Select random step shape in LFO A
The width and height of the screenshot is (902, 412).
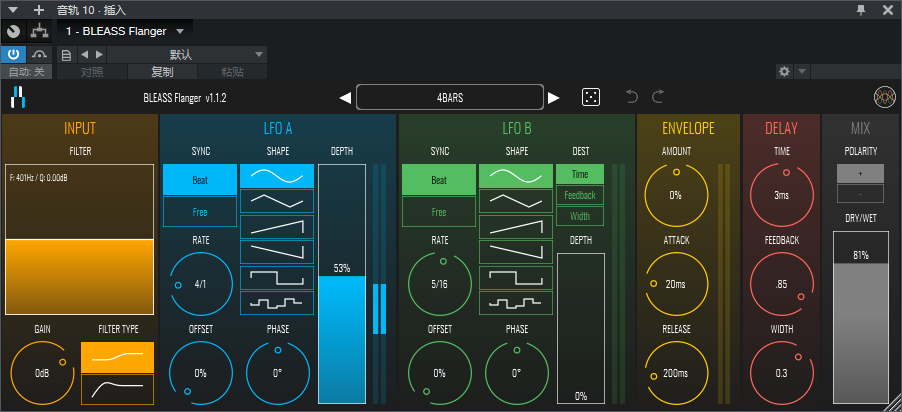(x=277, y=303)
